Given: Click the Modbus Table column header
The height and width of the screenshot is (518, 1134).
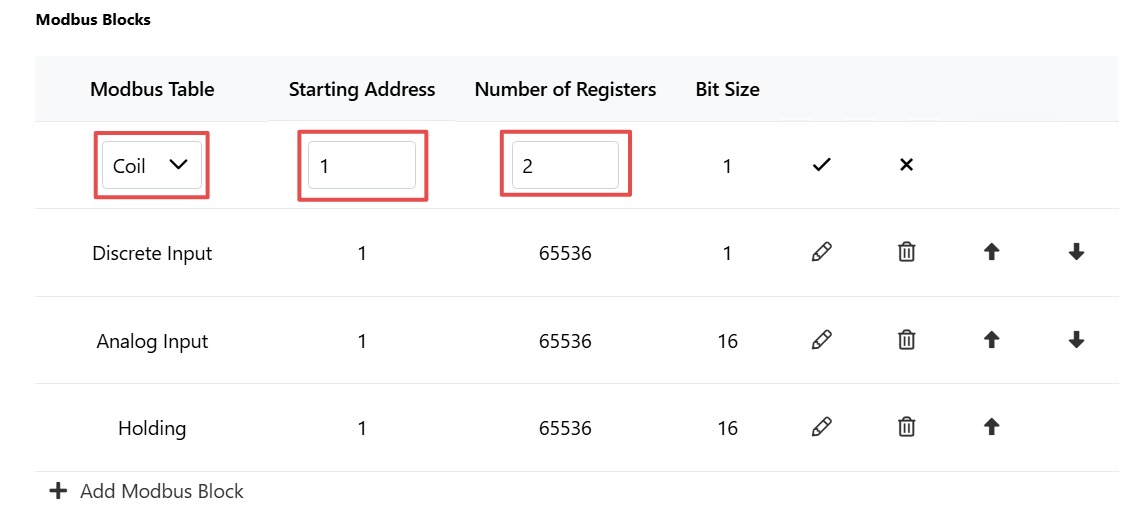Looking at the screenshot, I should coord(152,90).
